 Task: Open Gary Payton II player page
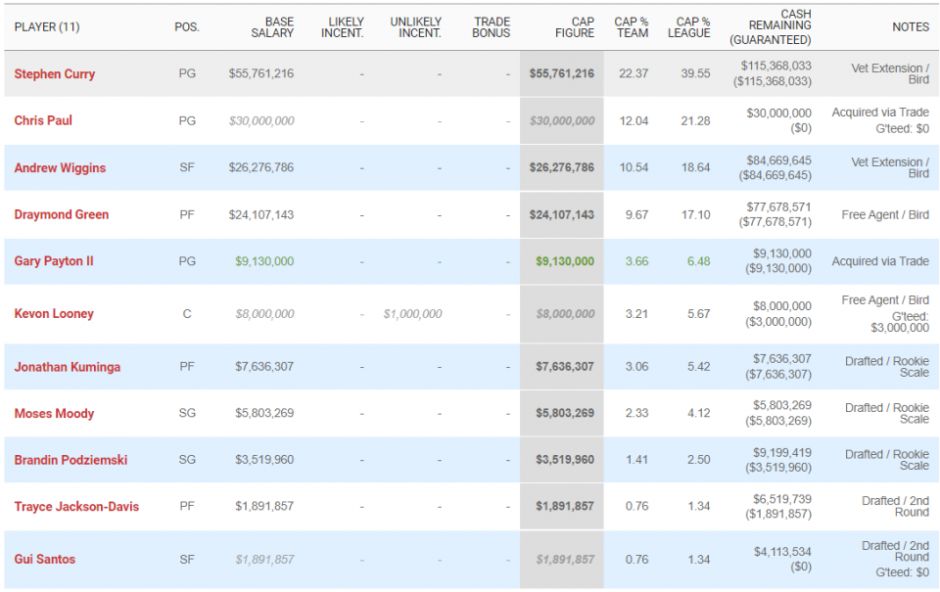(54, 261)
